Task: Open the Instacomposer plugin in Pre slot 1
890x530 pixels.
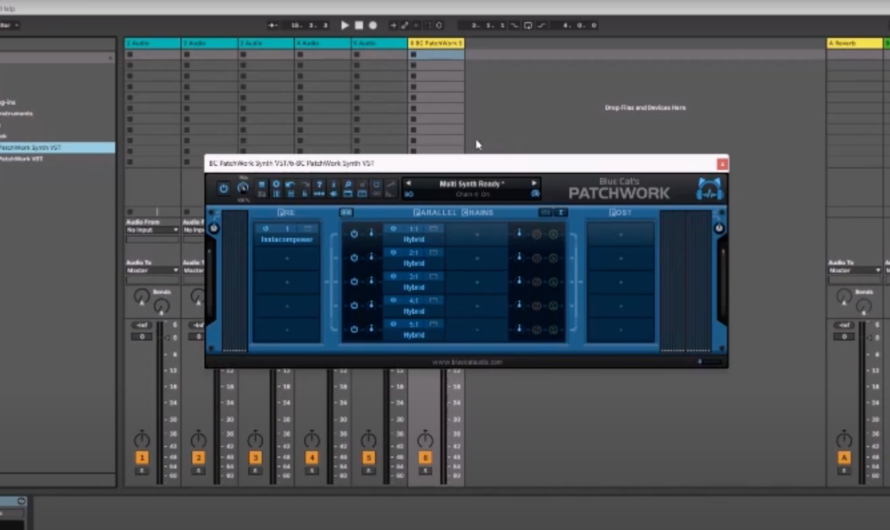Action: click(287, 239)
